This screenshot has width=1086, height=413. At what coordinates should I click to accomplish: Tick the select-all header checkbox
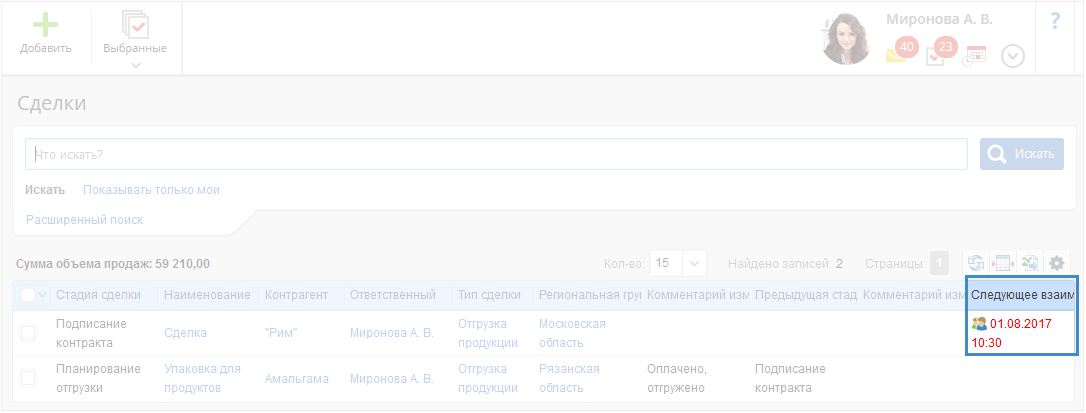(28, 295)
